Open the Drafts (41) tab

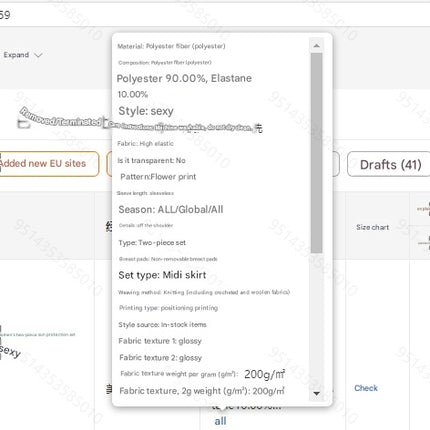(x=389, y=164)
